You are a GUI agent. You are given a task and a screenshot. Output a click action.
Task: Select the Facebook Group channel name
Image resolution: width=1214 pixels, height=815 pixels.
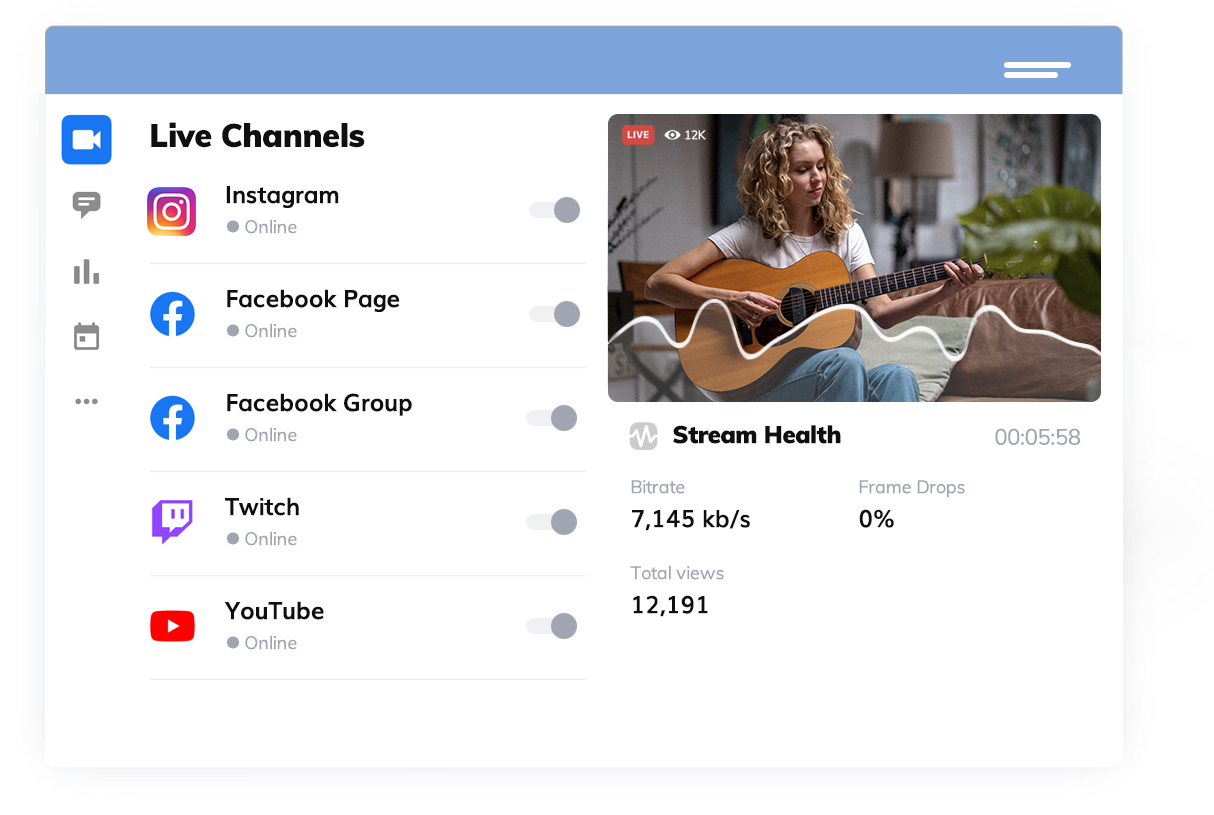[x=319, y=403]
